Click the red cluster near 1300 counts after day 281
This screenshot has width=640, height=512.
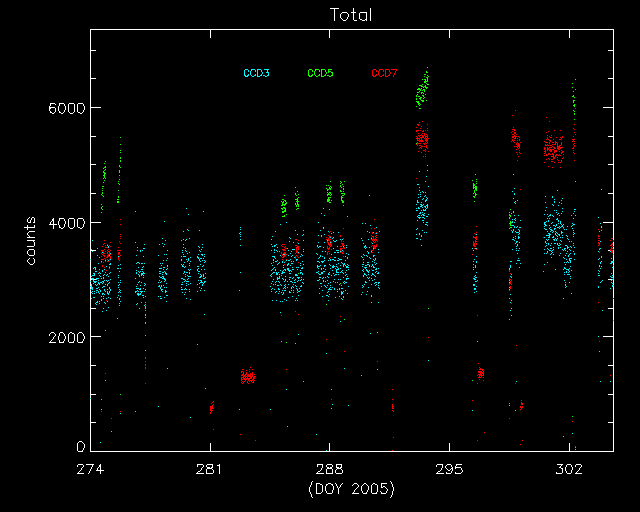click(248, 376)
